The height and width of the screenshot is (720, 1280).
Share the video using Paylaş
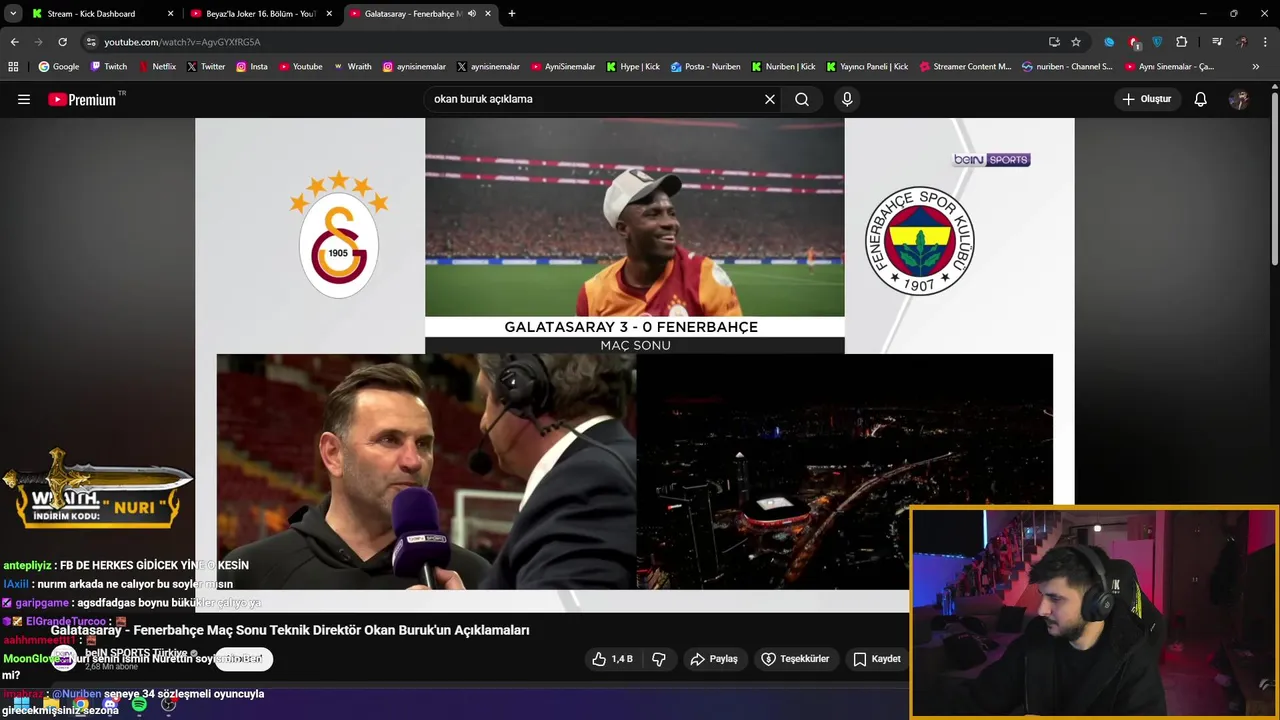click(x=714, y=659)
